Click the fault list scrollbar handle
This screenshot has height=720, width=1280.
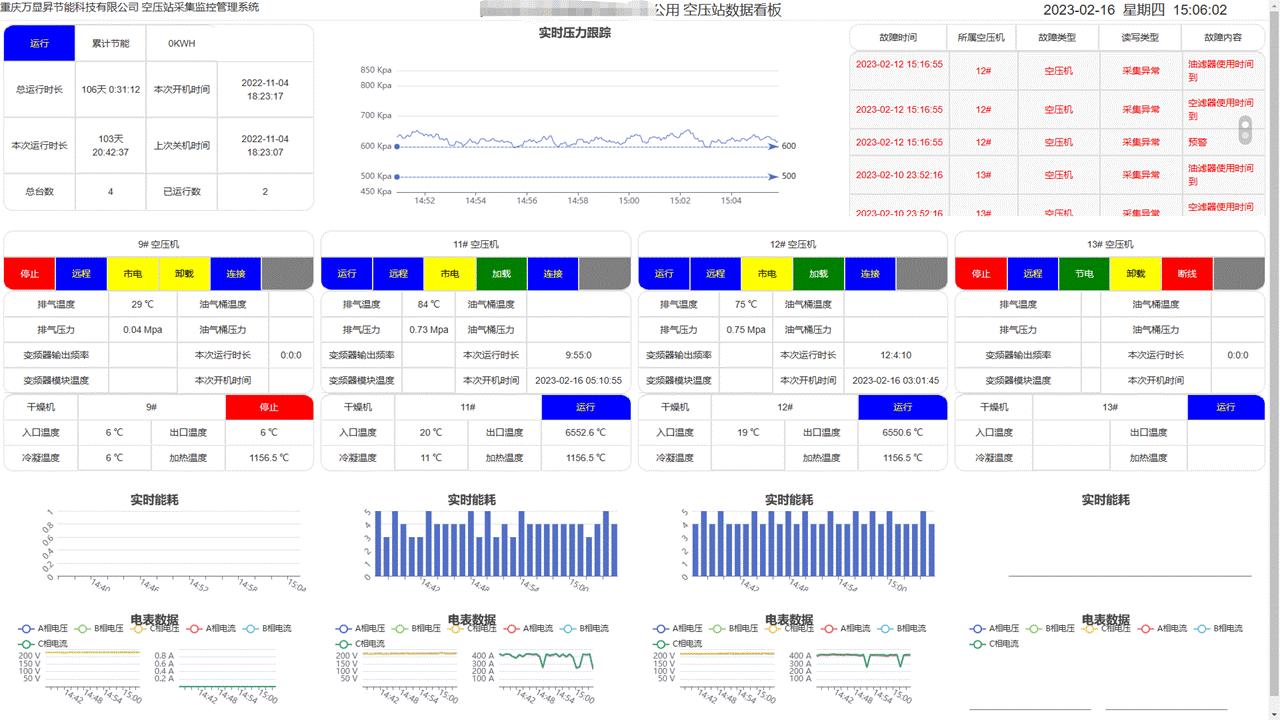coord(1245,129)
